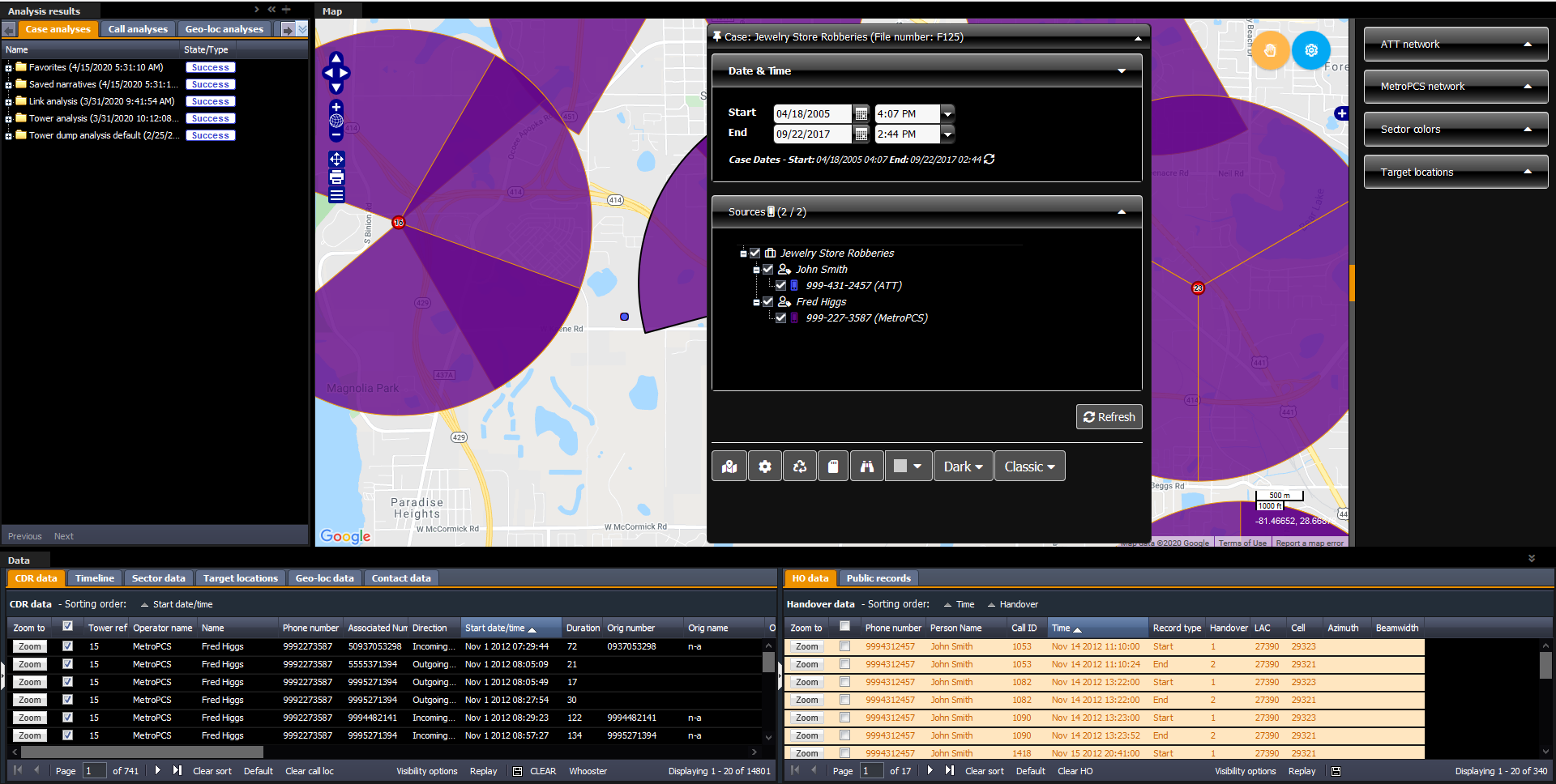Open the Dark theme dropdown

tap(963, 467)
